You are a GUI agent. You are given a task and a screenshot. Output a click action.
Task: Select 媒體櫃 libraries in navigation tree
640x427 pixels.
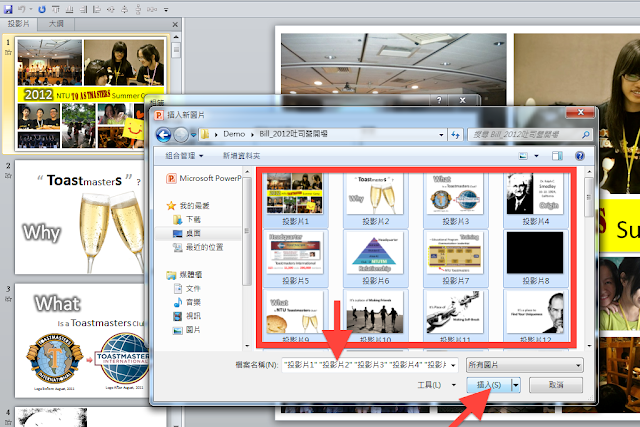pyautogui.click(x=184, y=275)
